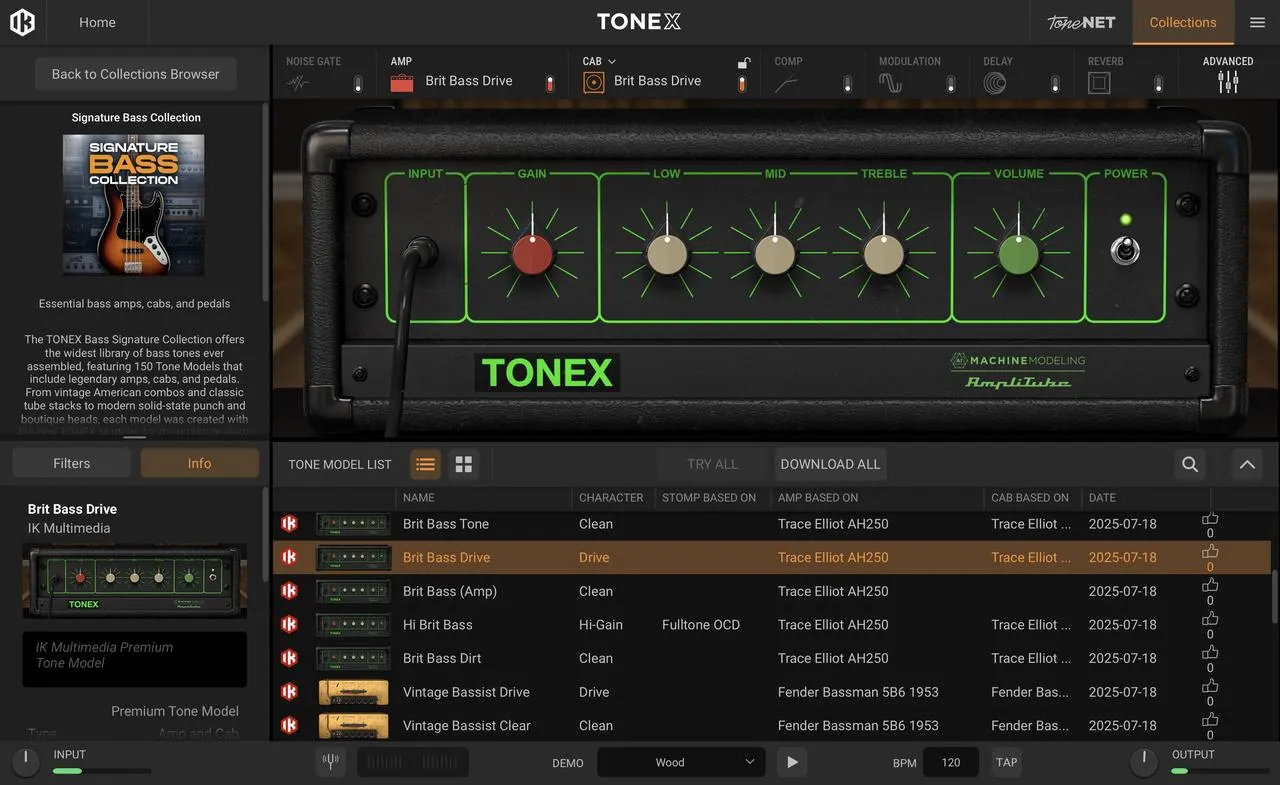Image resolution: width=1280 pixels, height=785 pixels.
Task: Like the Brit Bass Tone thumbs-up icon
Action: point(1210,518)
